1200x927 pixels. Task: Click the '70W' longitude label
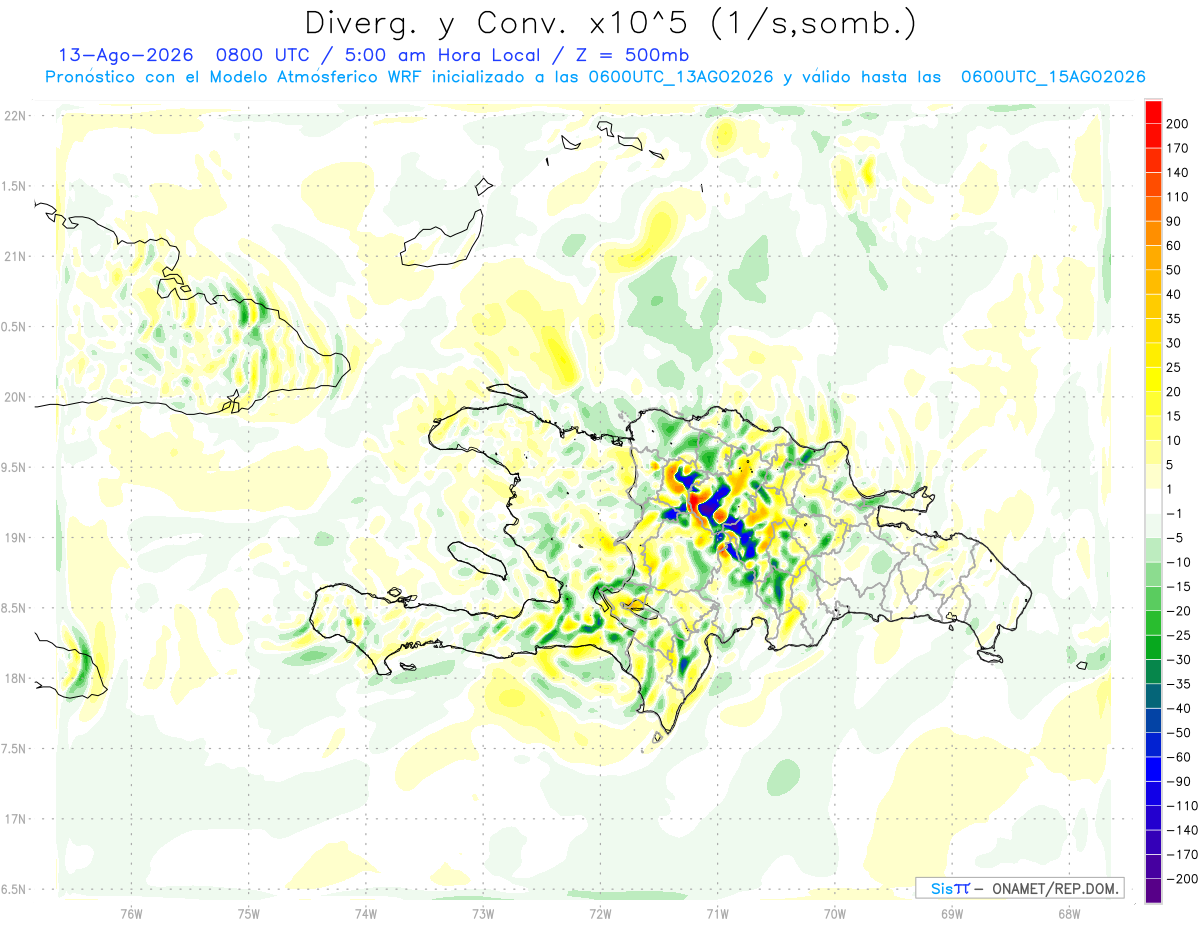click(x=835, y=913)
